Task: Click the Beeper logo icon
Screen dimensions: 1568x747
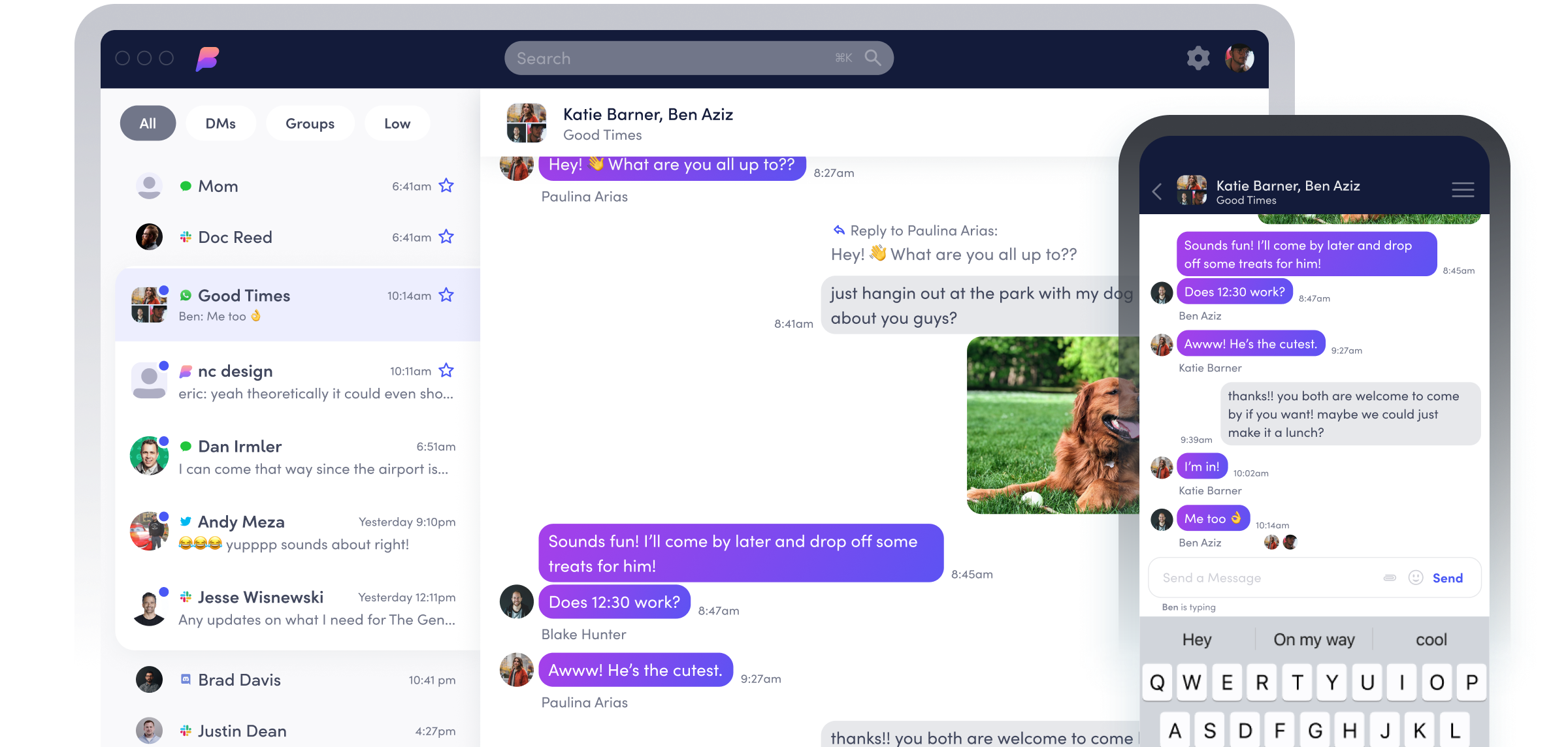Action: pos(208,59)
